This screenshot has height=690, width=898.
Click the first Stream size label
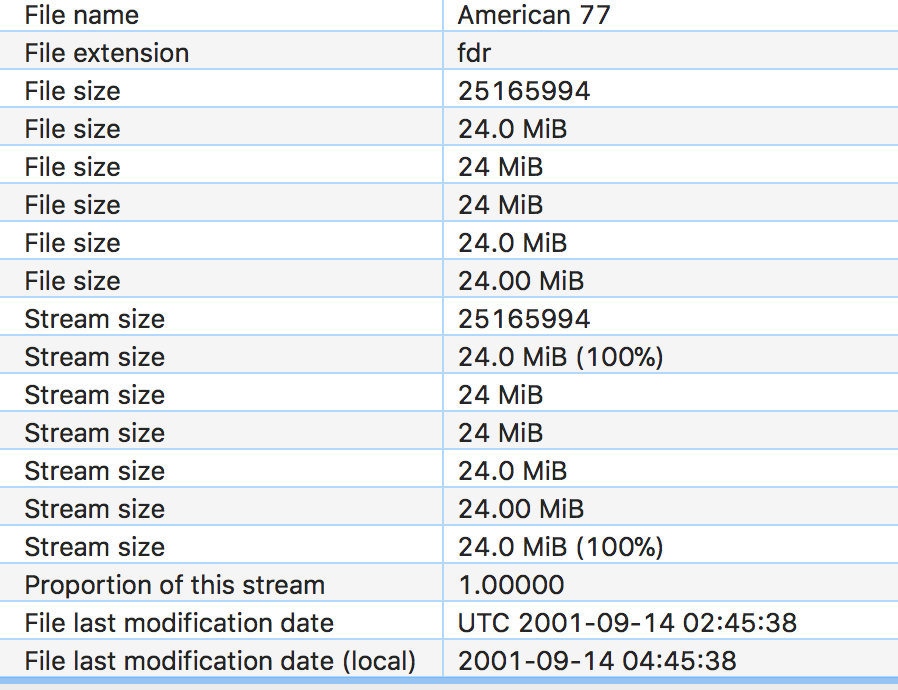pos(94,319)
